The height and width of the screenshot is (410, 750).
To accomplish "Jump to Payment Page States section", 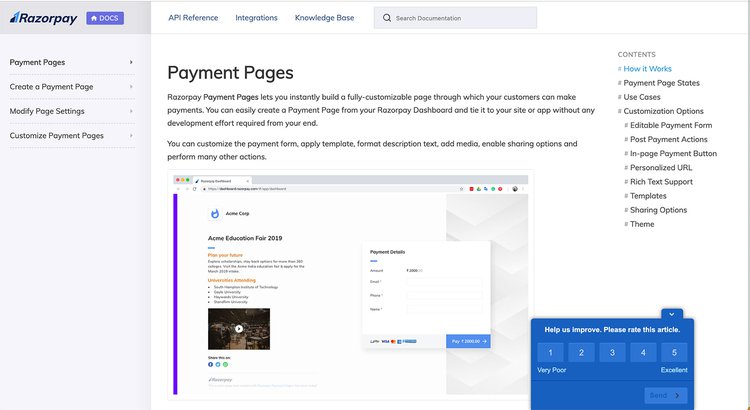I will (x=661, y=83).
